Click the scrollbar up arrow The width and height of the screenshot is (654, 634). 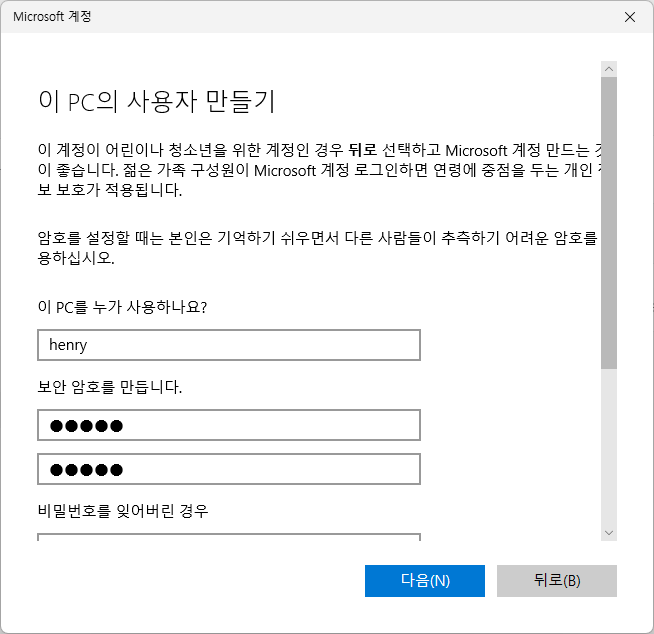(609, 69)
